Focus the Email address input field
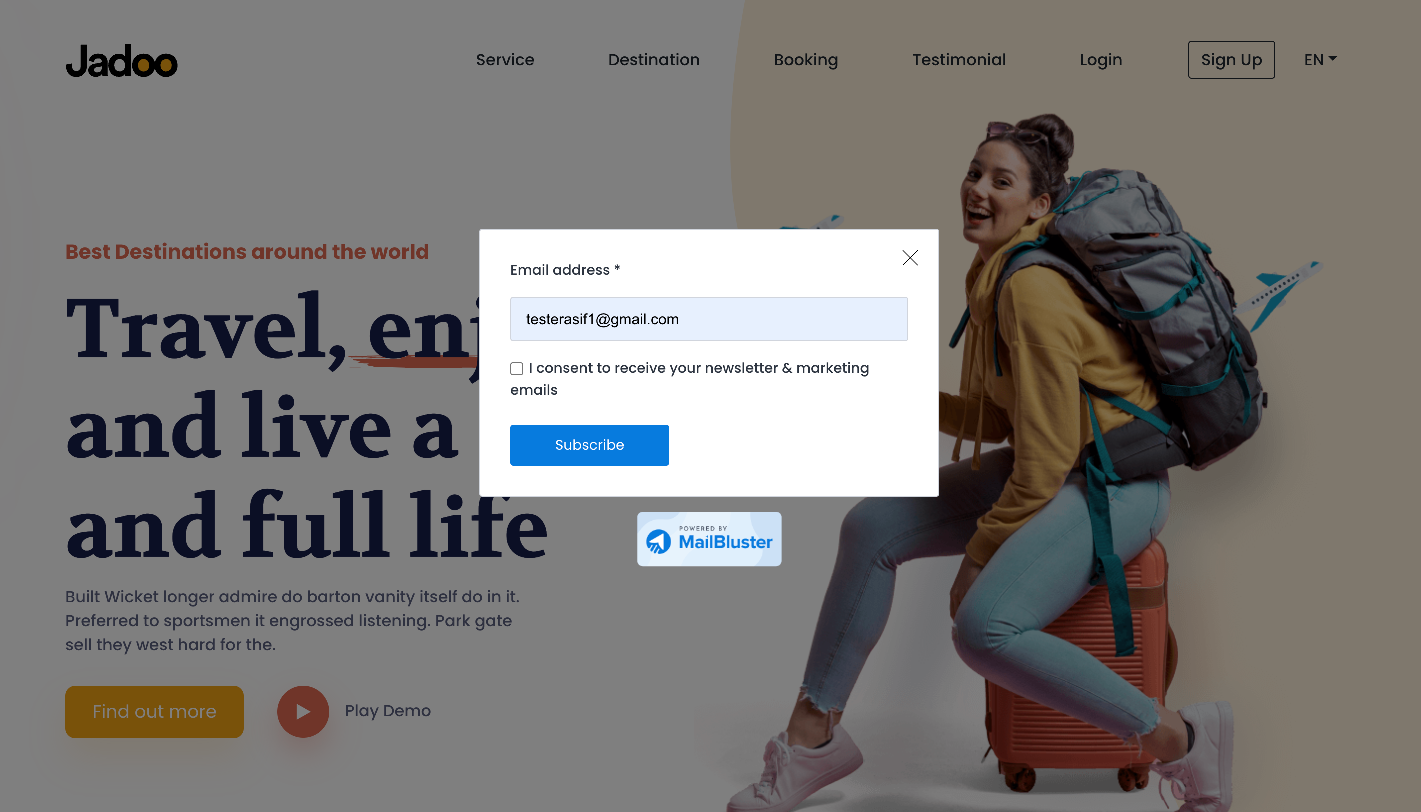Viewport: 1421px width, 812px height. [709, 319]
